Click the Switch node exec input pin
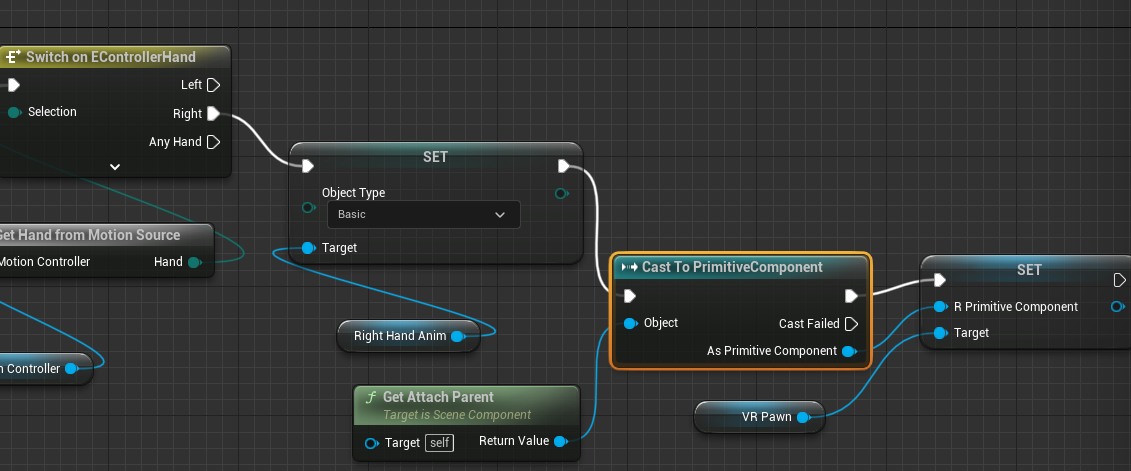This screenshot has height=471, width=1131. pos(13,85)
